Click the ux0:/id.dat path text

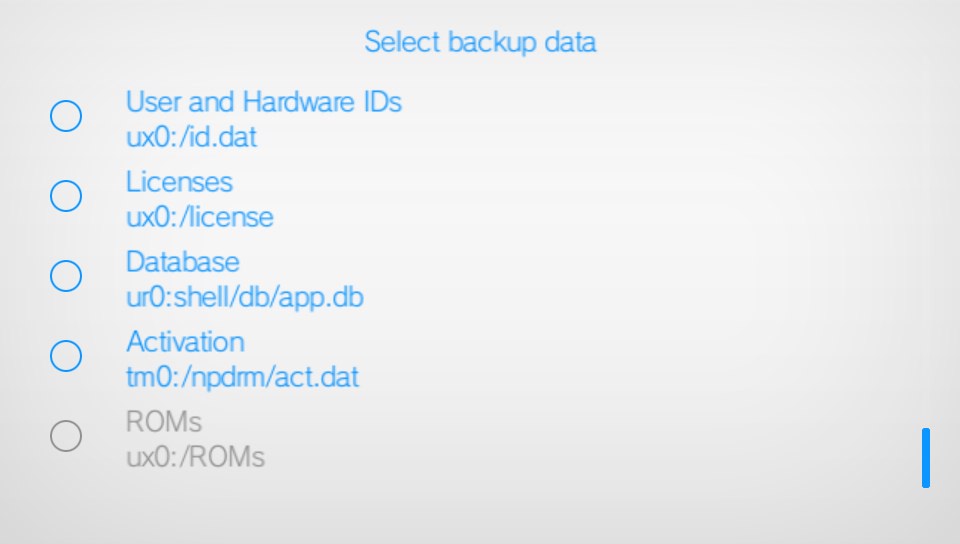click(x=191, y=137)
